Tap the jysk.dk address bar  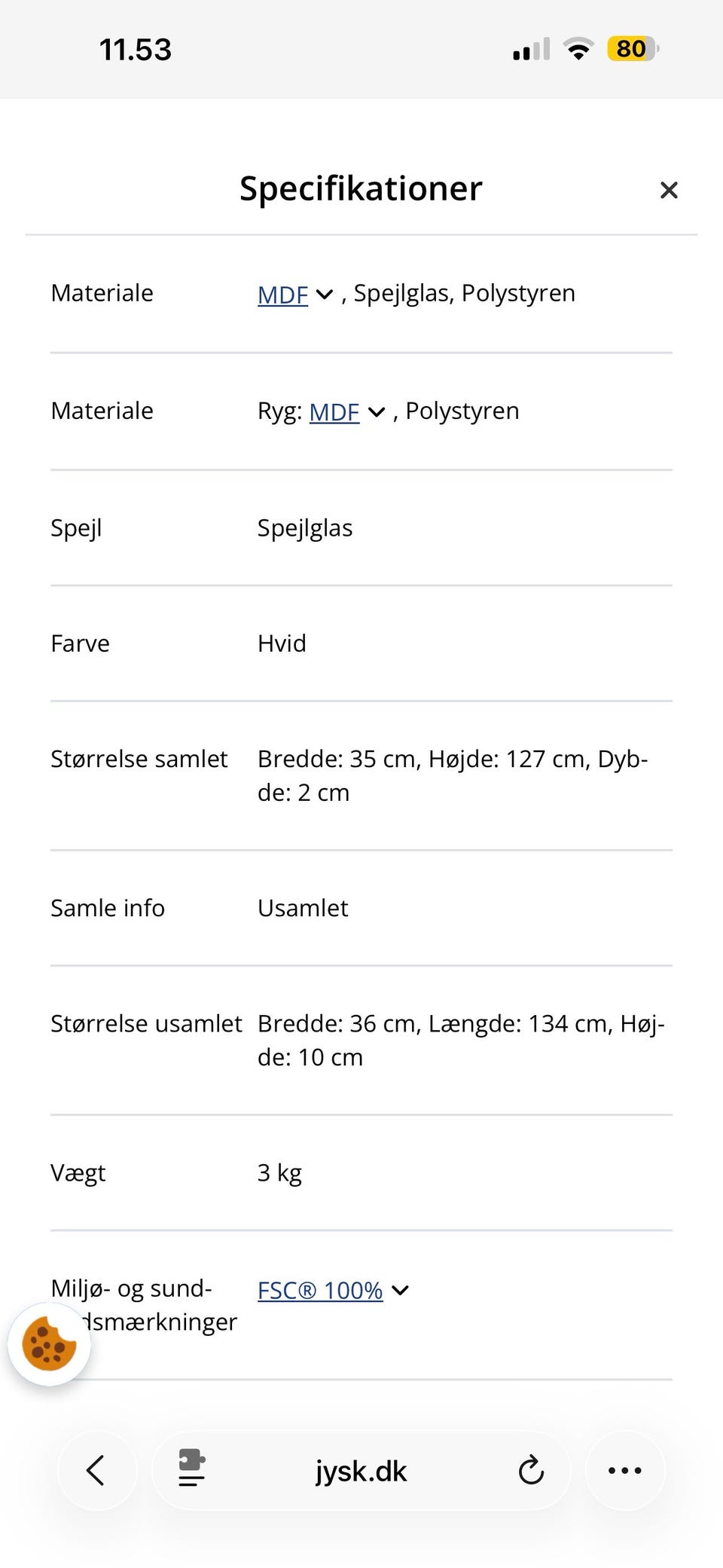click(361, 1471)
